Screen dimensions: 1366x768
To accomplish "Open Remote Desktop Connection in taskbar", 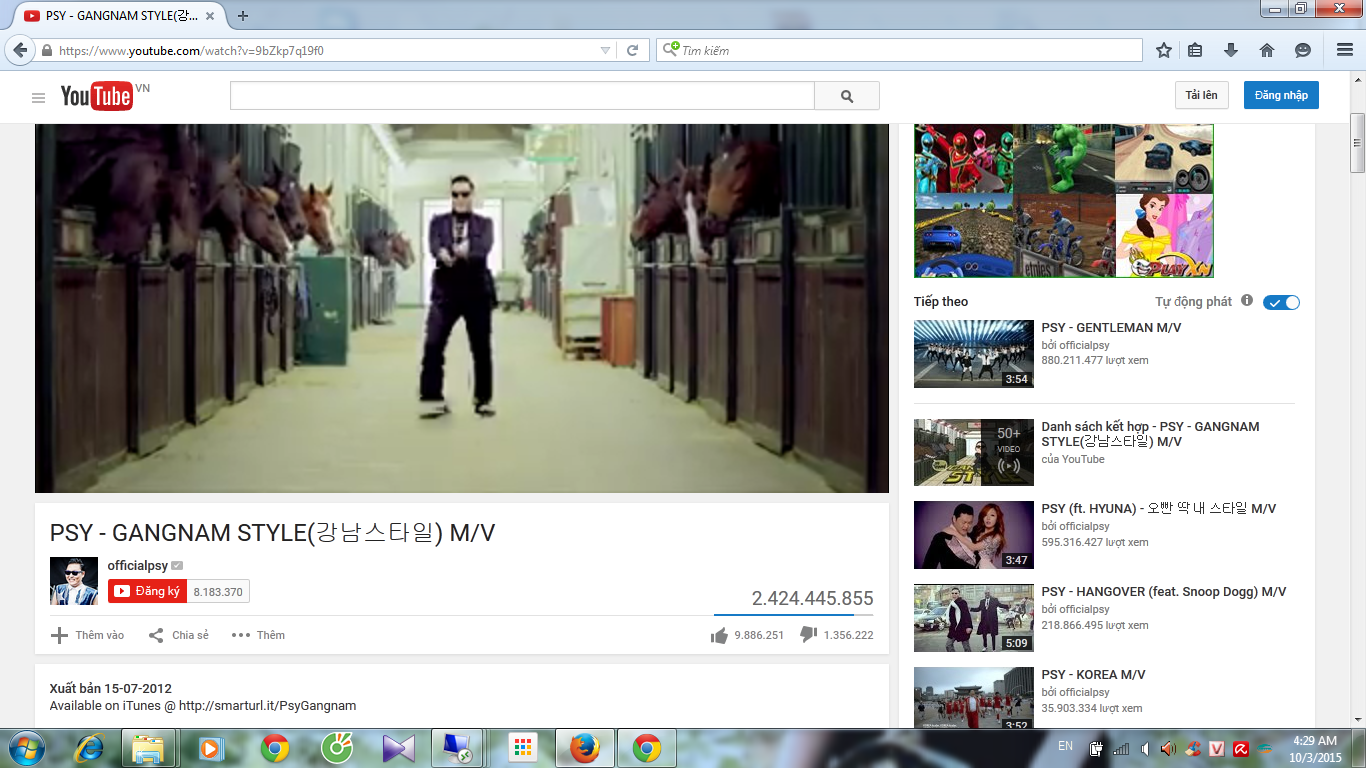I will click(459, 747).
